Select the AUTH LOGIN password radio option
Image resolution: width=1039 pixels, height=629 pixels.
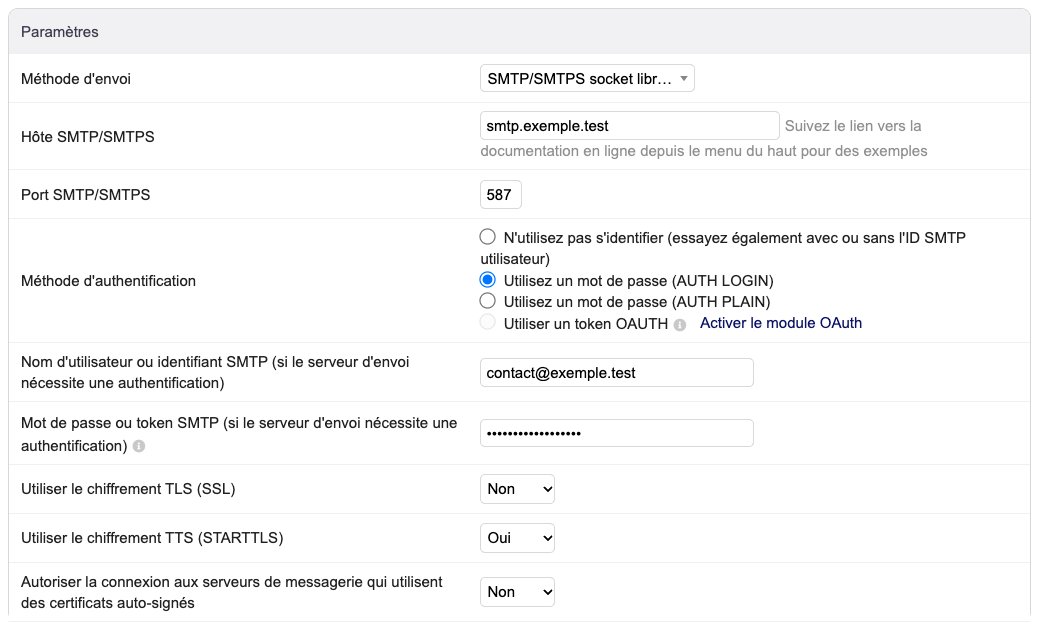488,280
